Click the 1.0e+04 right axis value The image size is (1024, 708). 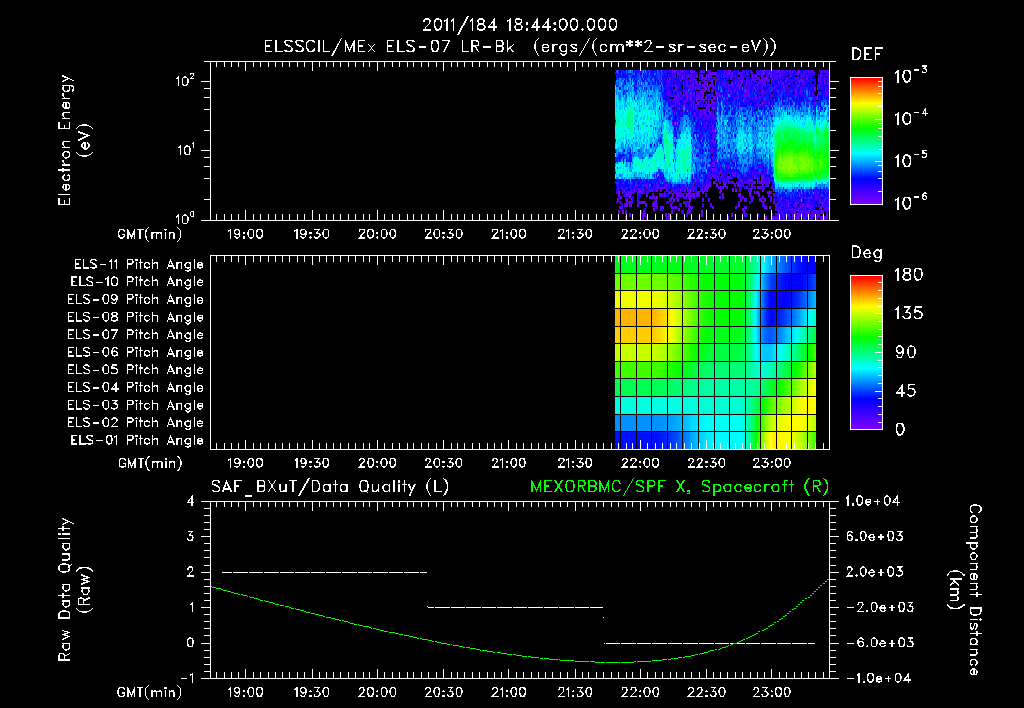(x=872, y=501)
